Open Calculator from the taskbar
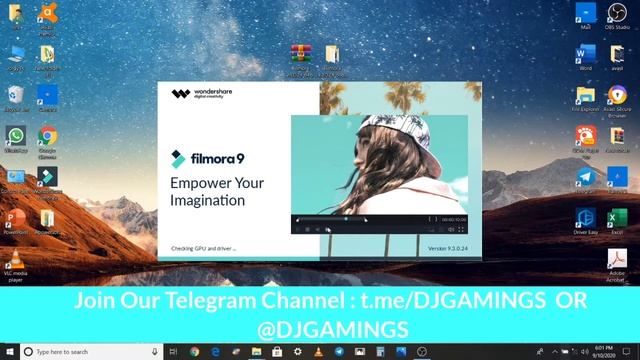640x360 pixels. point(380,351)
